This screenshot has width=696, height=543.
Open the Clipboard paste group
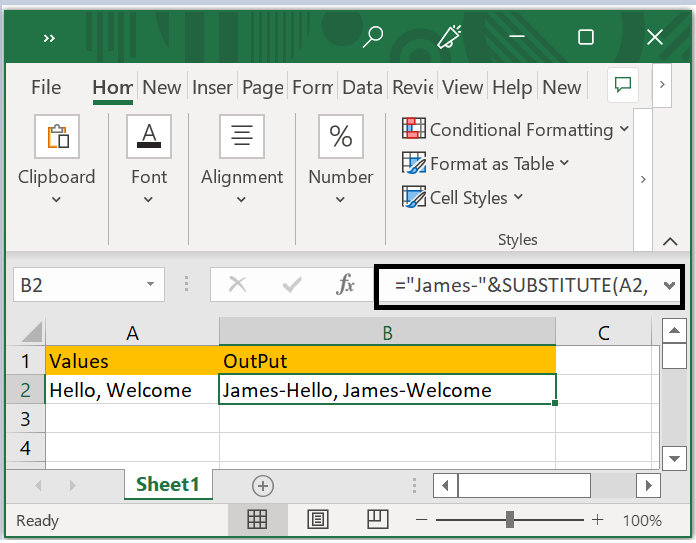(x=57, y=137)
